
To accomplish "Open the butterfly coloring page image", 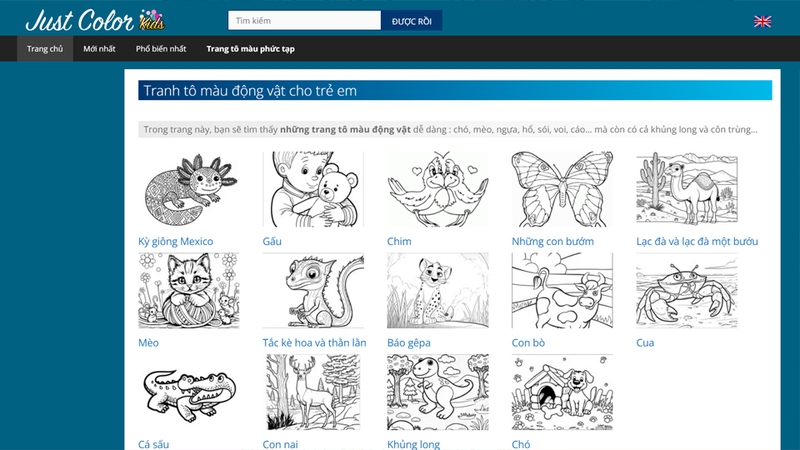I will click(562, 189).
